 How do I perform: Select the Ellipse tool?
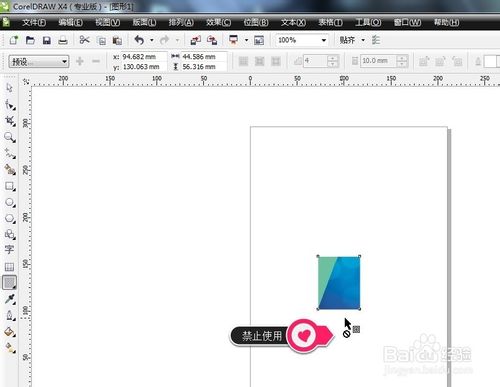[9, 202]
